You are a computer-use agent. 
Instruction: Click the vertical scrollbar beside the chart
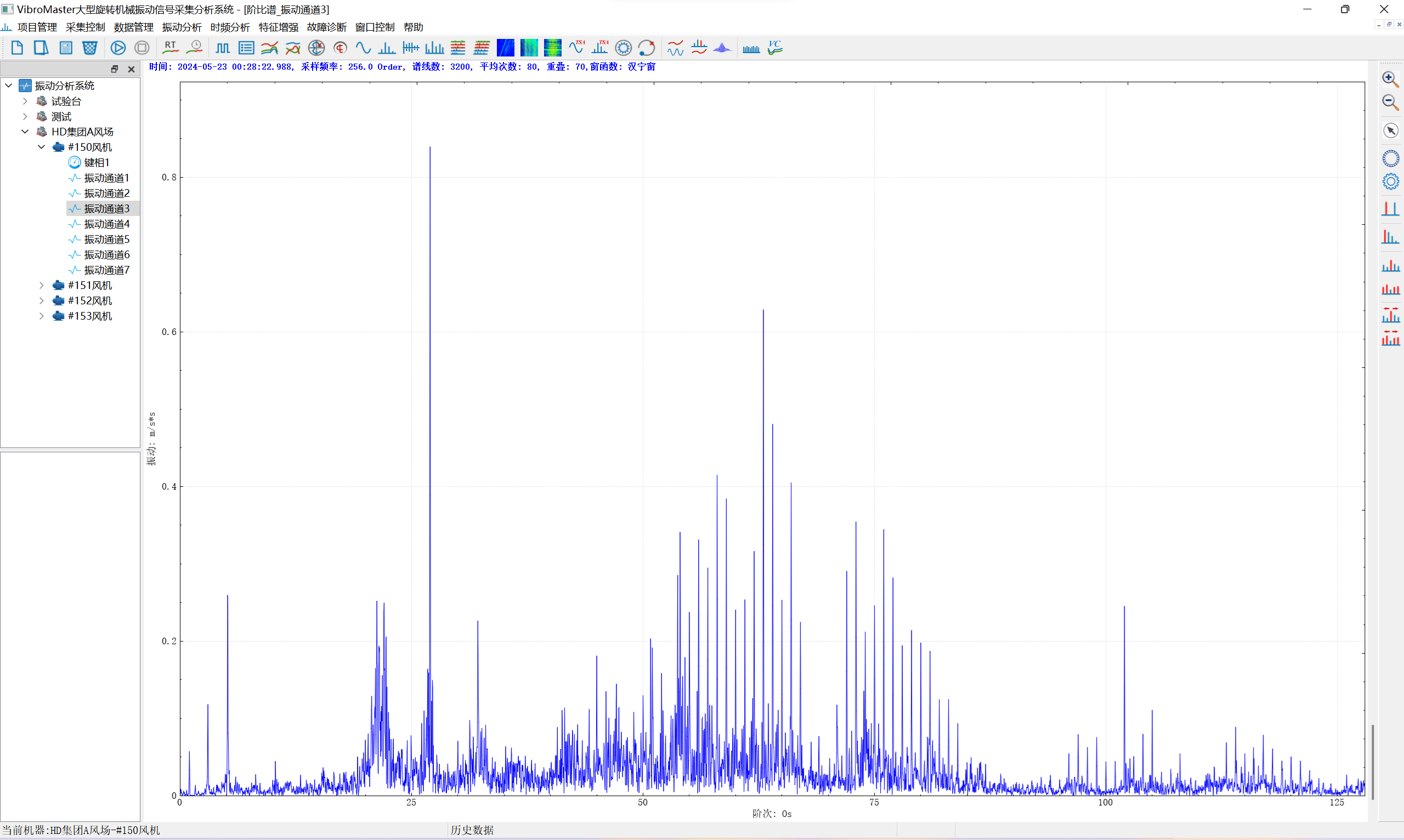pyautogui.click(x=1373, y=762)
